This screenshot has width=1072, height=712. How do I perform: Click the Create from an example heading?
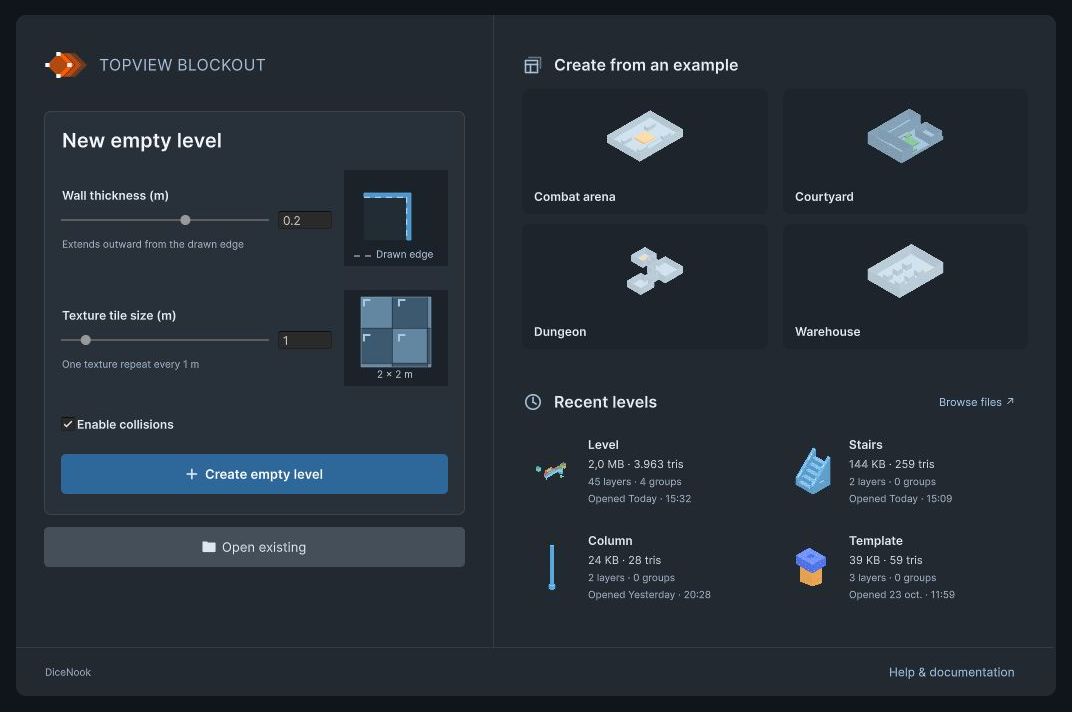[646, 65]
